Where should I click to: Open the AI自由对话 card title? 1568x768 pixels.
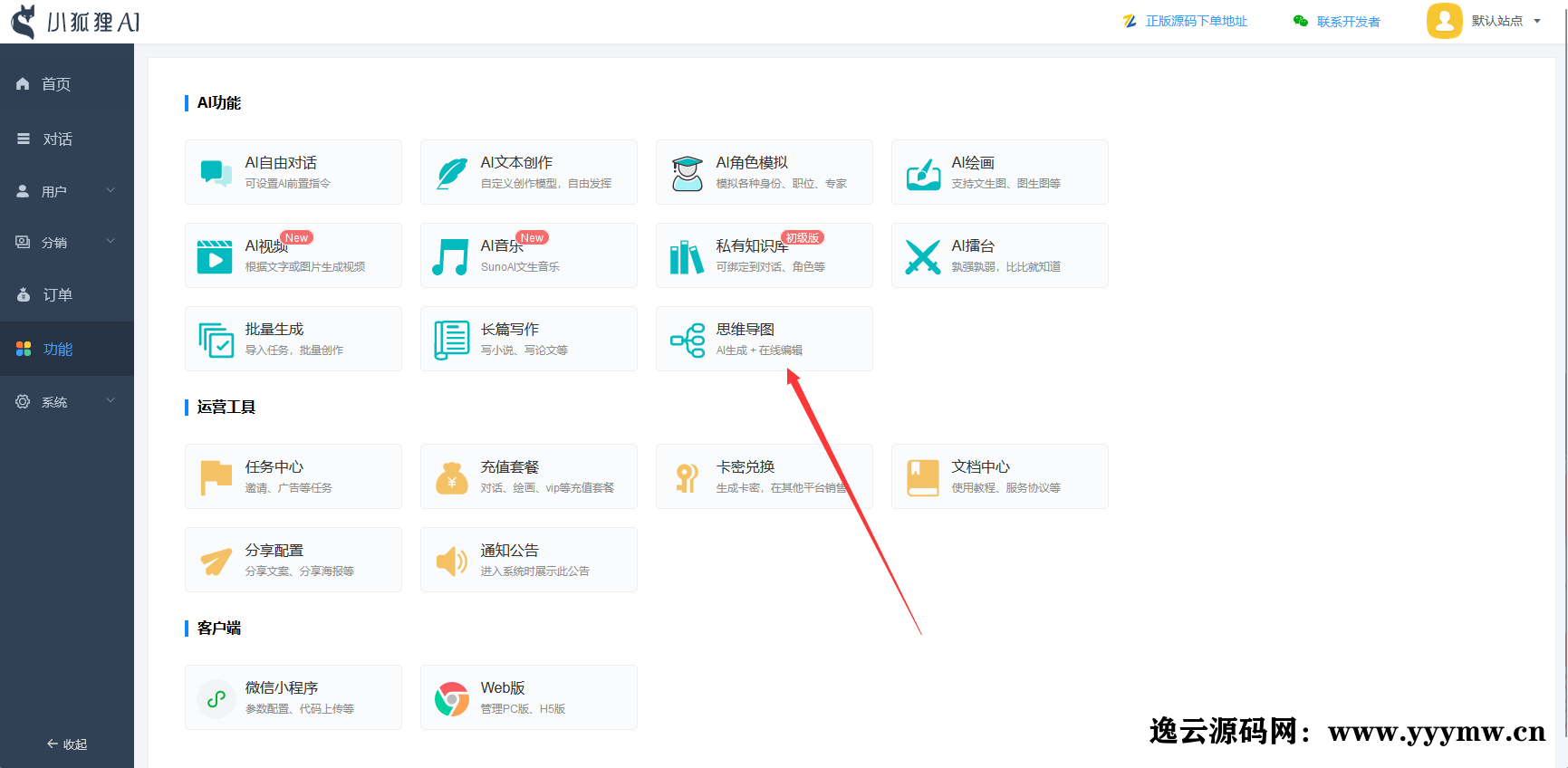click(281, 163)
